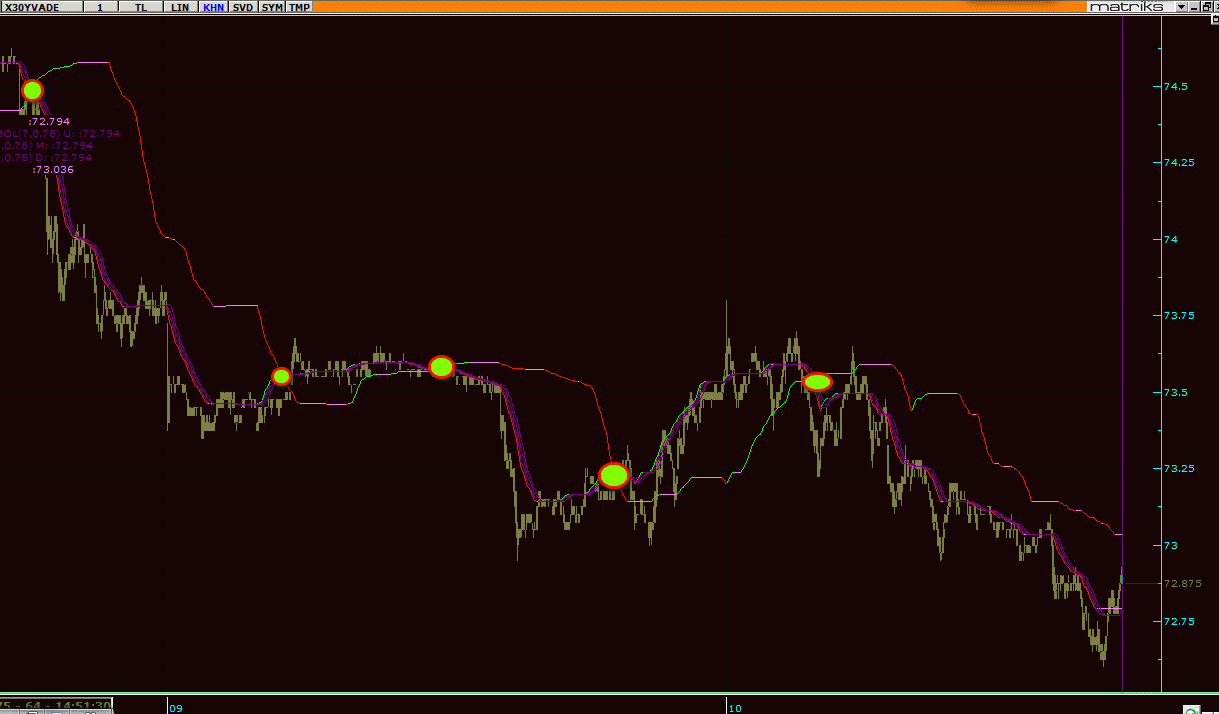Click the small green signal marker near 73.55
This screenshot has height=714, width=1219.
(281, 376)
